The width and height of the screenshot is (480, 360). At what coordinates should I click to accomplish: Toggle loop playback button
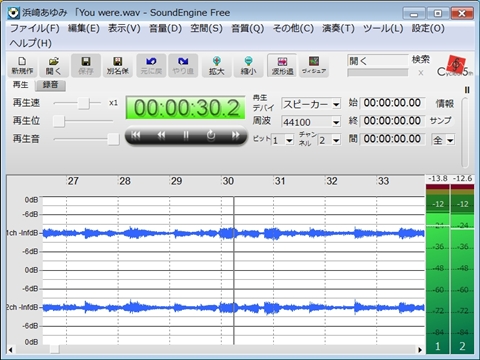point(211,135)
